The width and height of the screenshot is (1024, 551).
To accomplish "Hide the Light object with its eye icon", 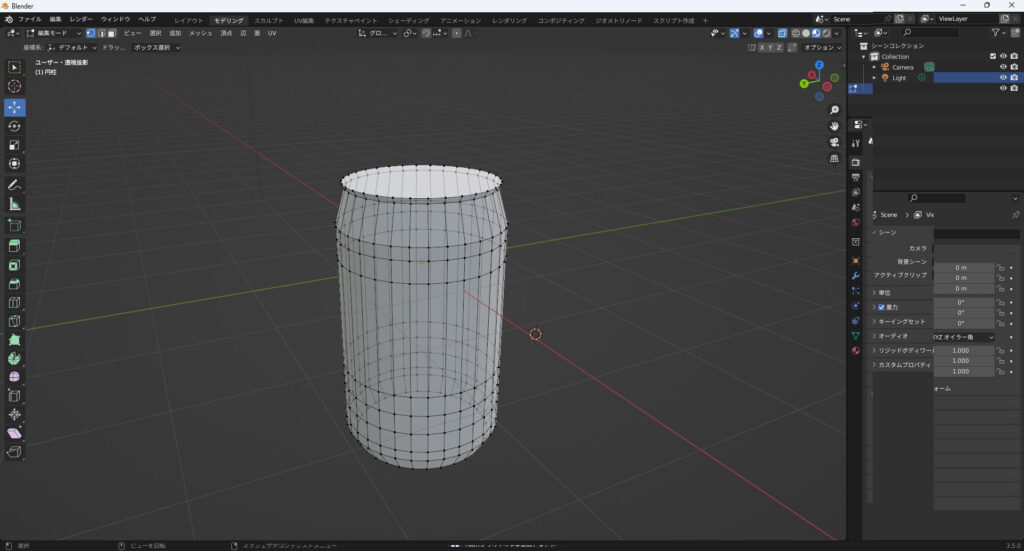I will 1003,78.
